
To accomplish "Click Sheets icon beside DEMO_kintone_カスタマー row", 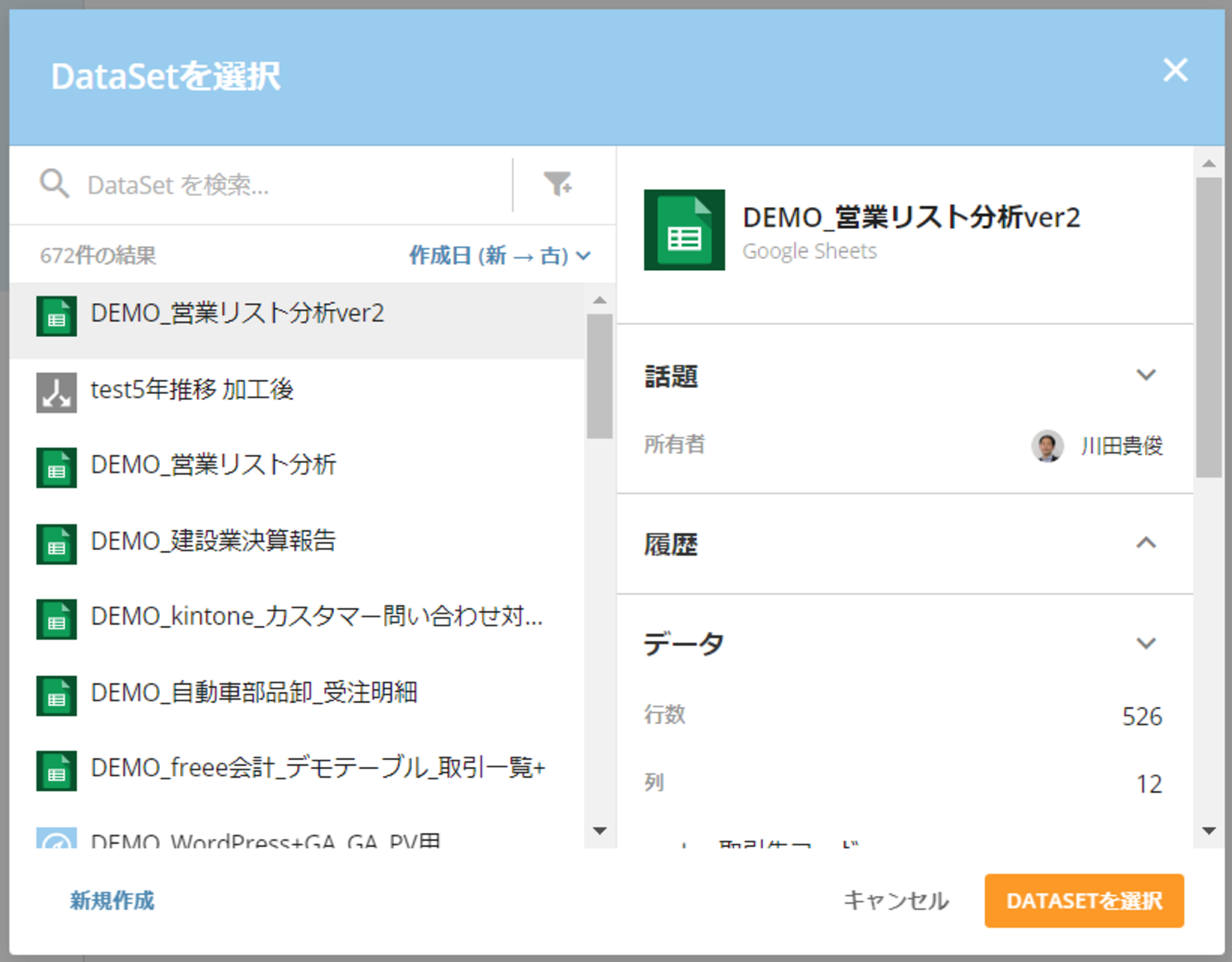I will (56, 619).
